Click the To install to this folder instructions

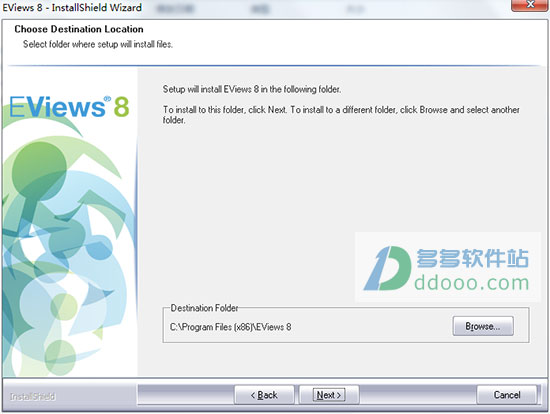[341, 115]
